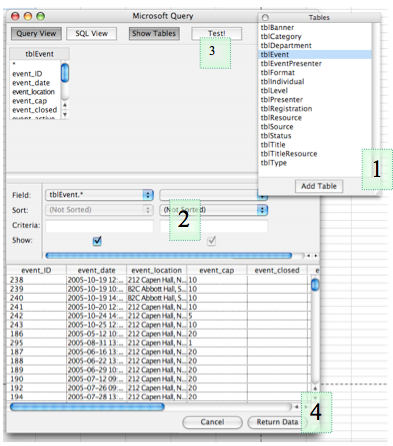Select tblEvent in the Tables list
Screen dimensions: 393x446
(315, 55)
